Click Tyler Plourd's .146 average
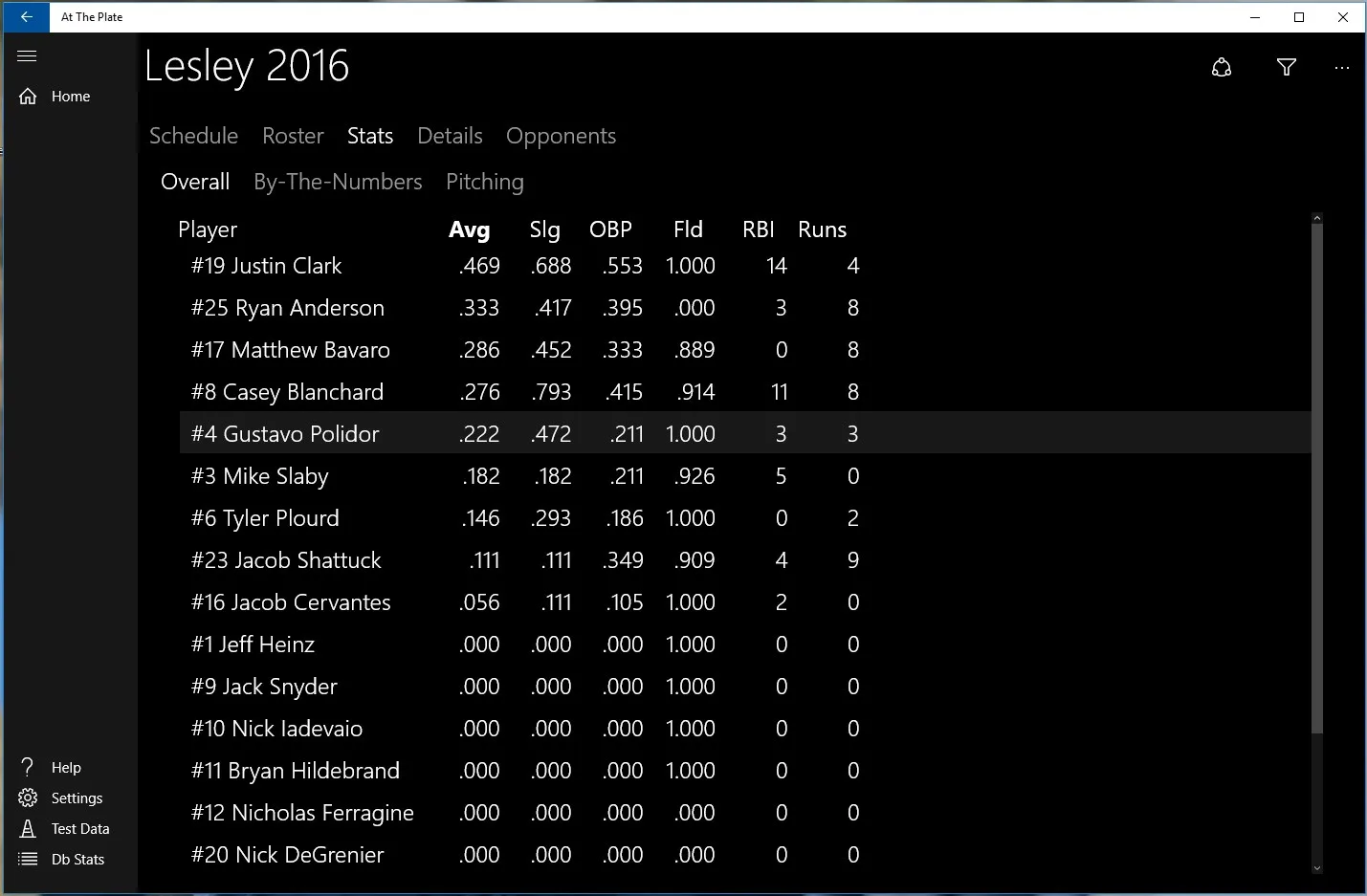 [x=481, y=518]
